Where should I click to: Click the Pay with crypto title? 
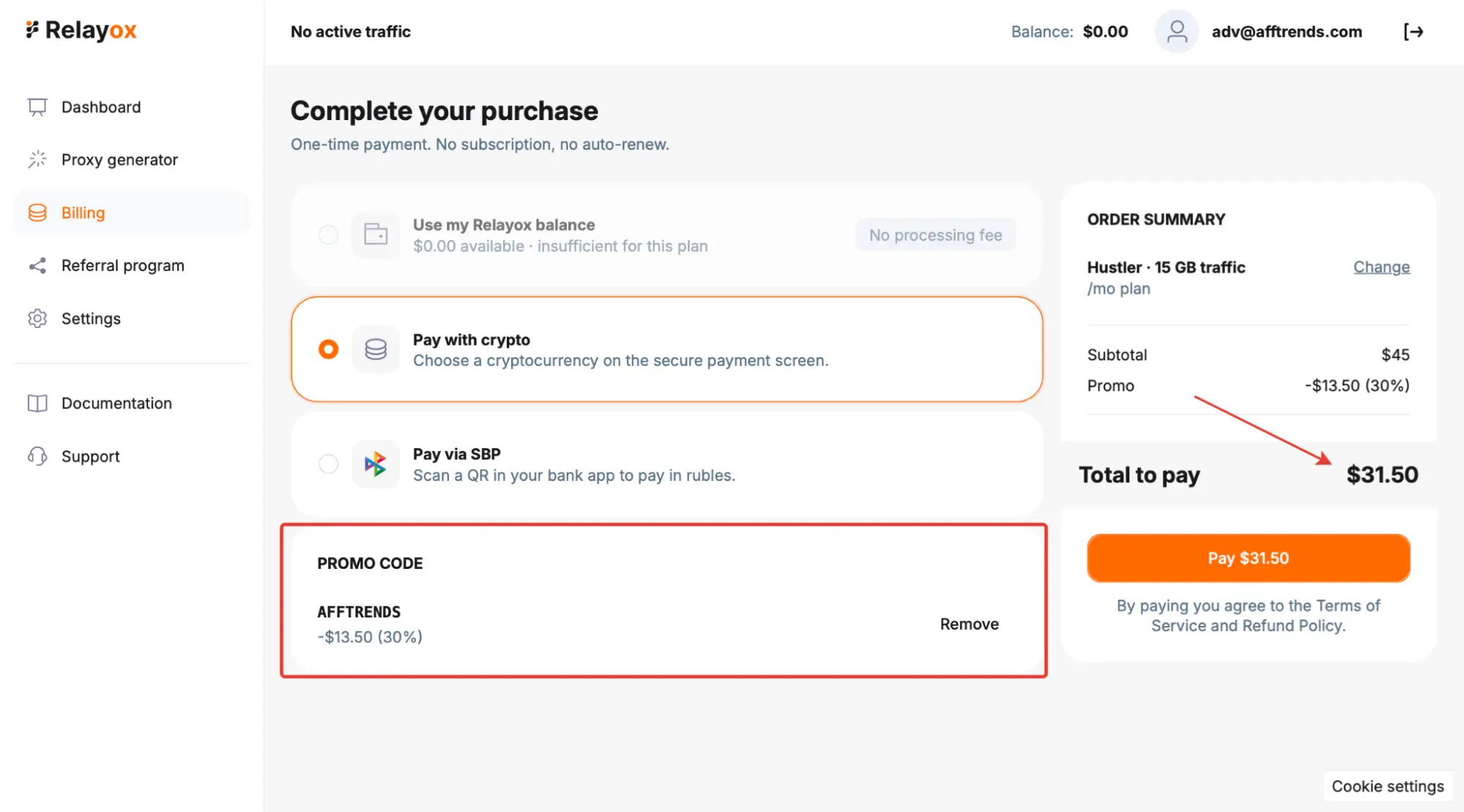pos(471,340)
